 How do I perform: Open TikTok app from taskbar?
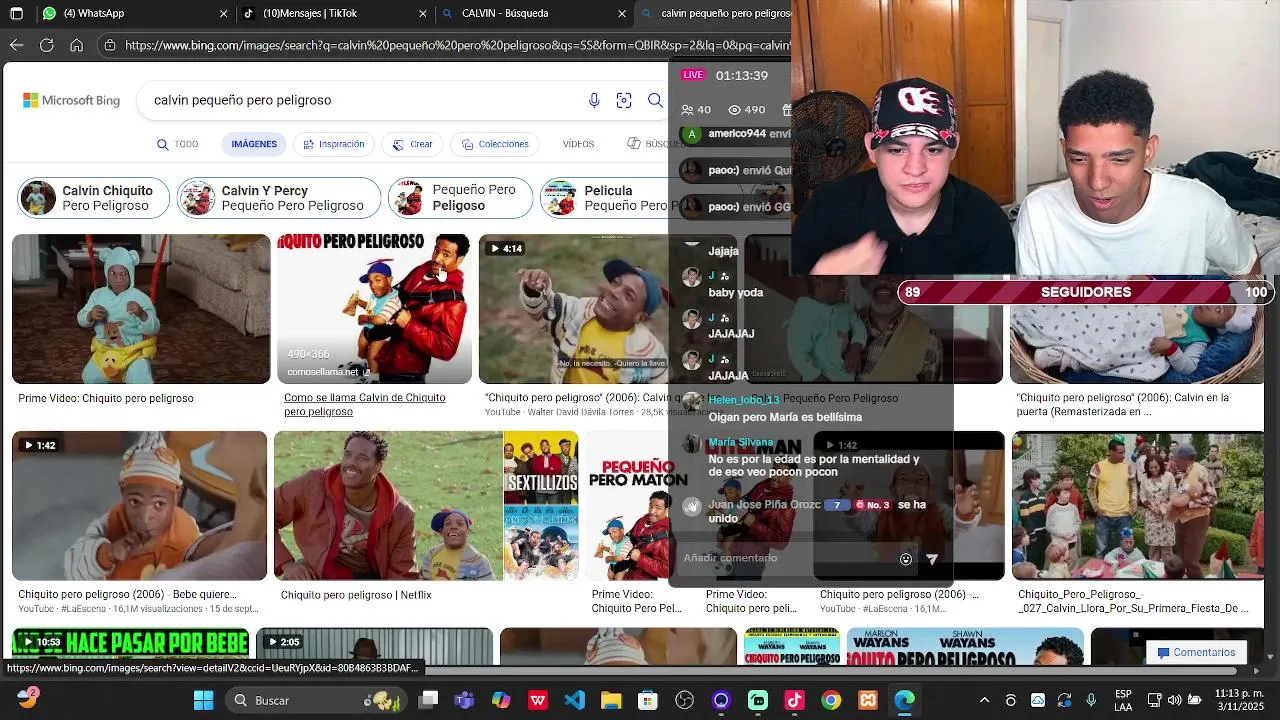pos(794,700)
